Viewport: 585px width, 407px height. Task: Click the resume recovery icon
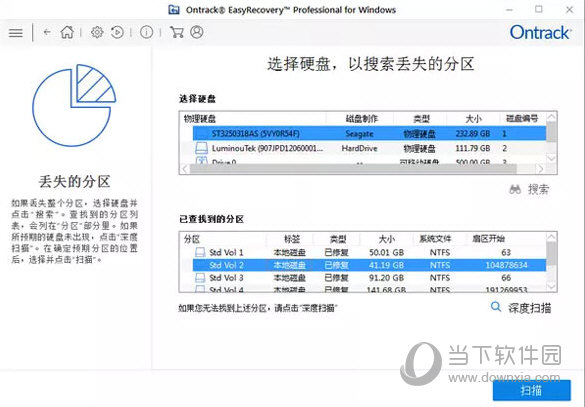pyautogui.click(x=117, y=32)
